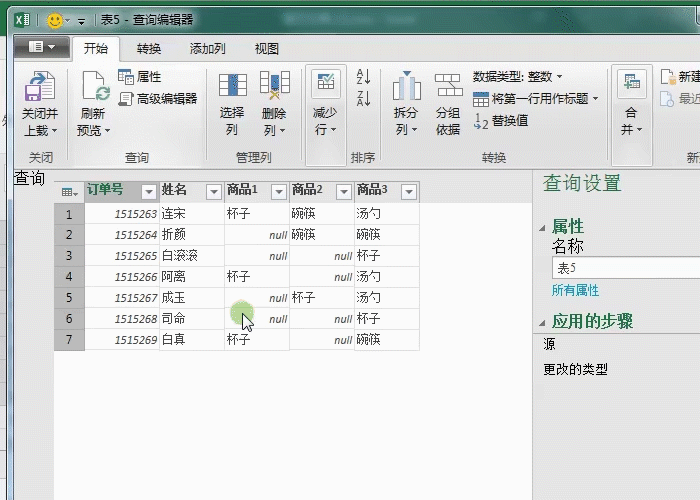Click the 选择列 (Choose Columns) icon
The height and width of the screenshot is (500, 700).
(x=232, y=88)
